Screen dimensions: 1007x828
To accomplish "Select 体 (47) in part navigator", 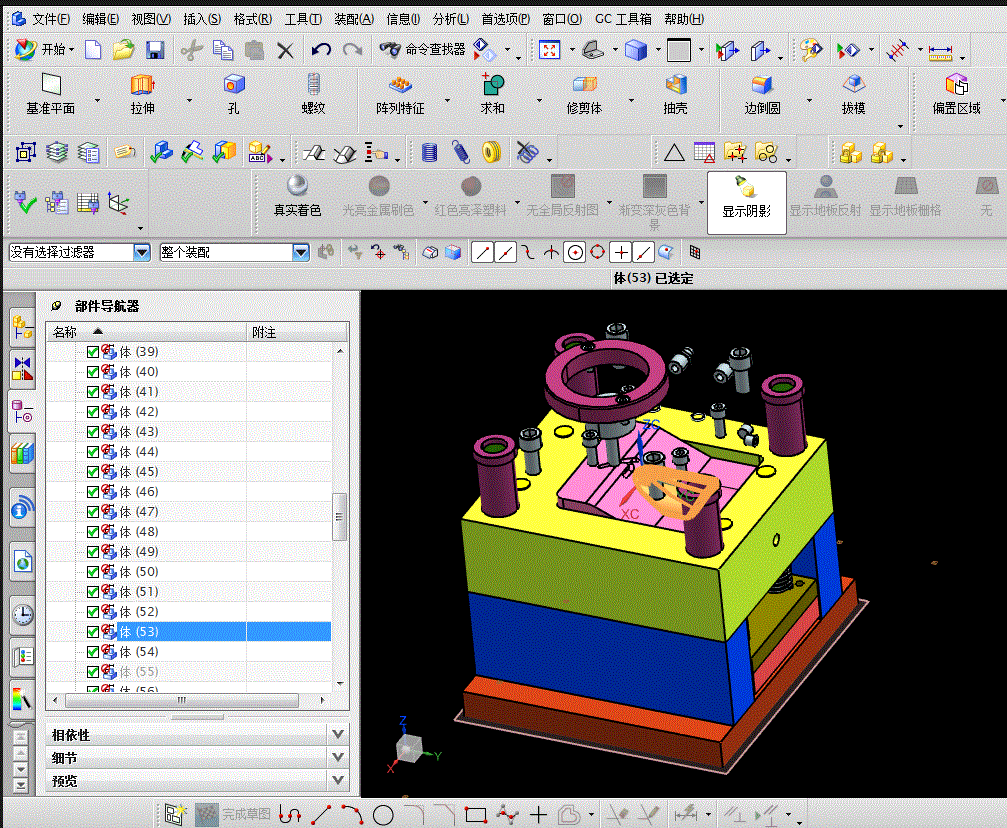I will [139, 512].
